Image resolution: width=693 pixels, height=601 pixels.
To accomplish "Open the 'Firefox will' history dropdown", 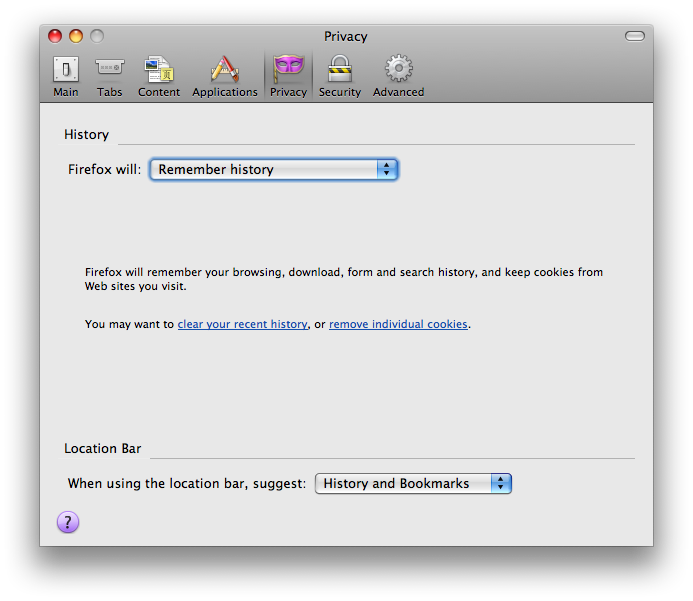I will [274, 169].
